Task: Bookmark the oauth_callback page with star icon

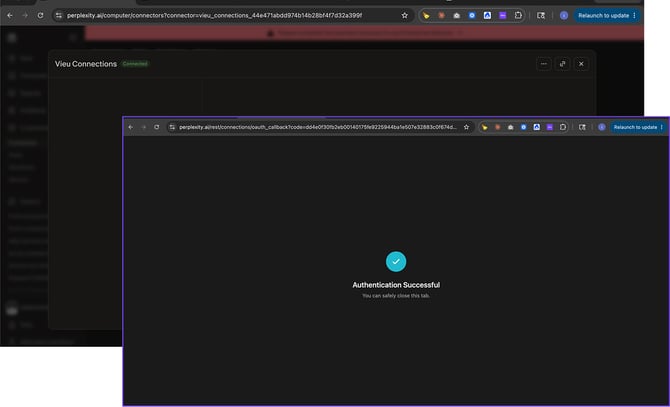Action: [x=466, y=127]
